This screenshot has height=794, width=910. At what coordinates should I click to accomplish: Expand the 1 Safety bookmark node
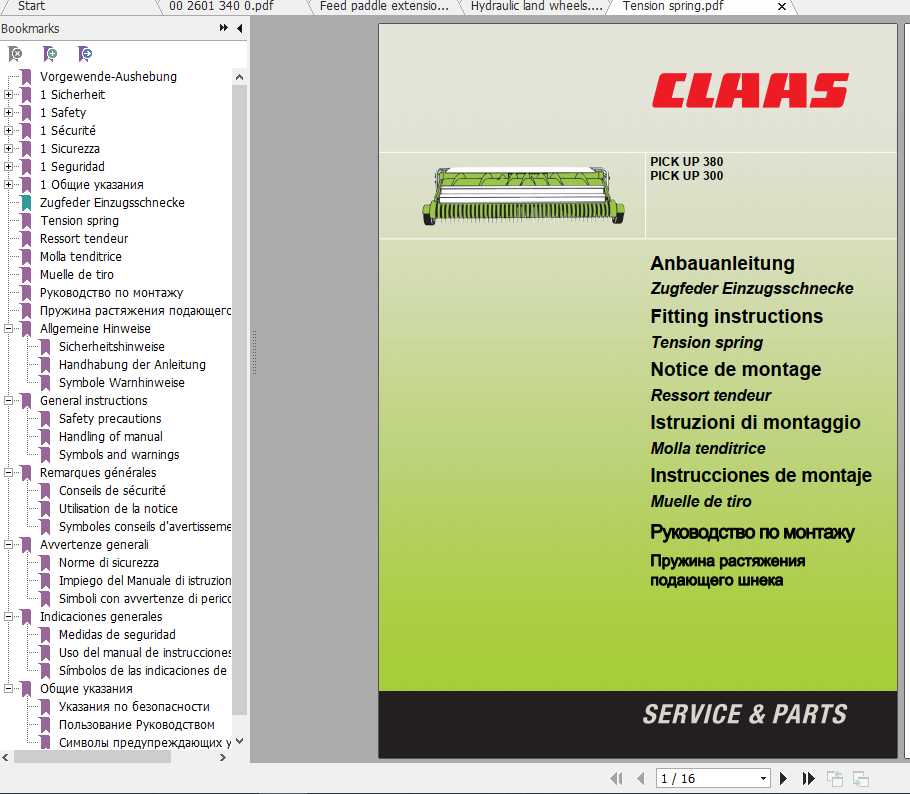pyautogui.click(x=8, y=112)
